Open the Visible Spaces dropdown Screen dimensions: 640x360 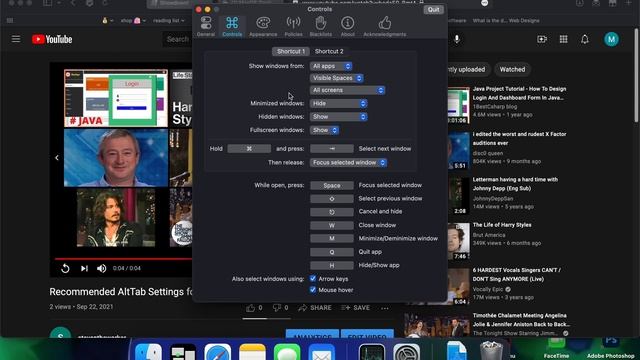[336, 78]
